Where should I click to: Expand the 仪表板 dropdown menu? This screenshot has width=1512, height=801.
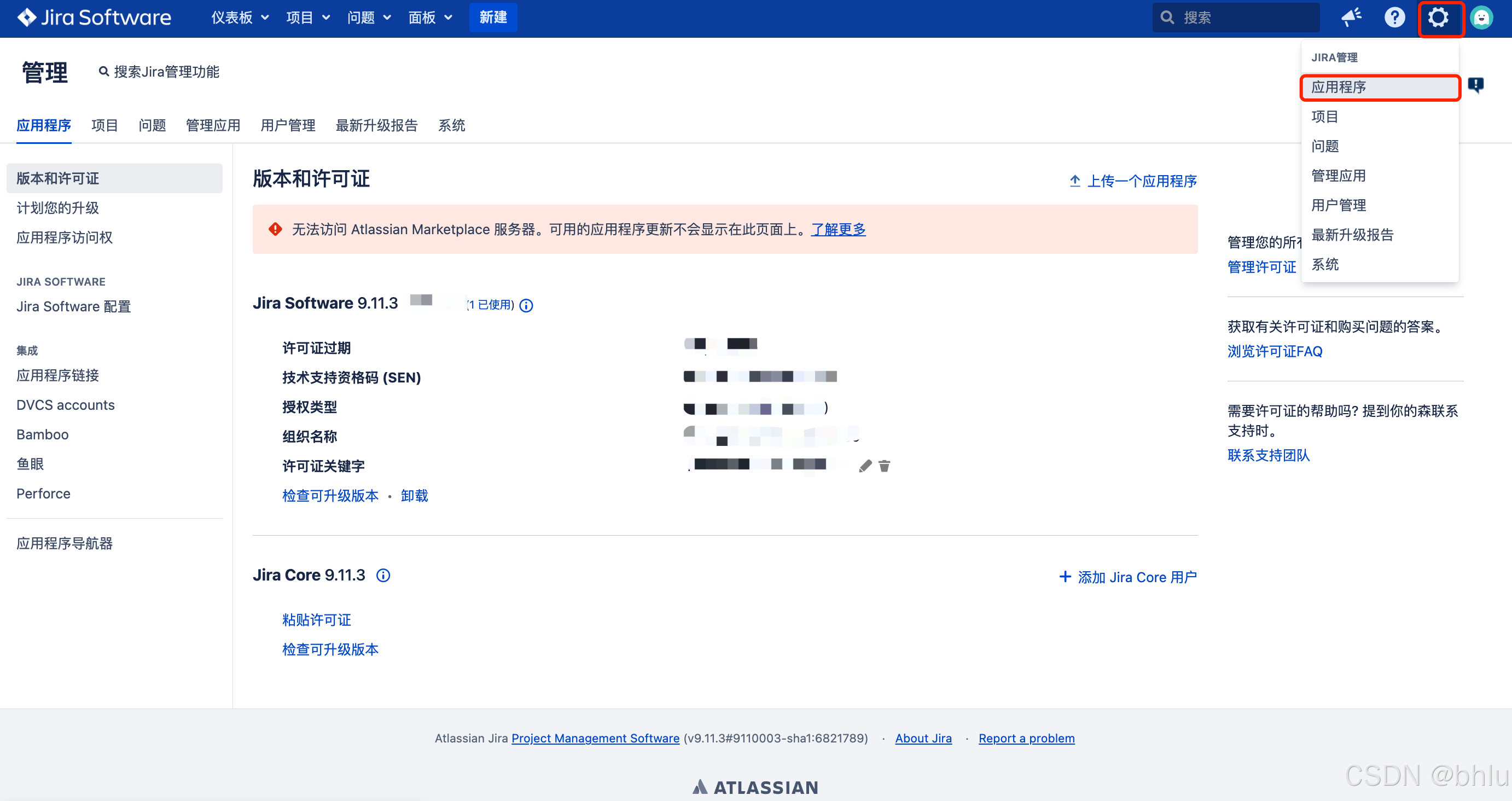240,18
